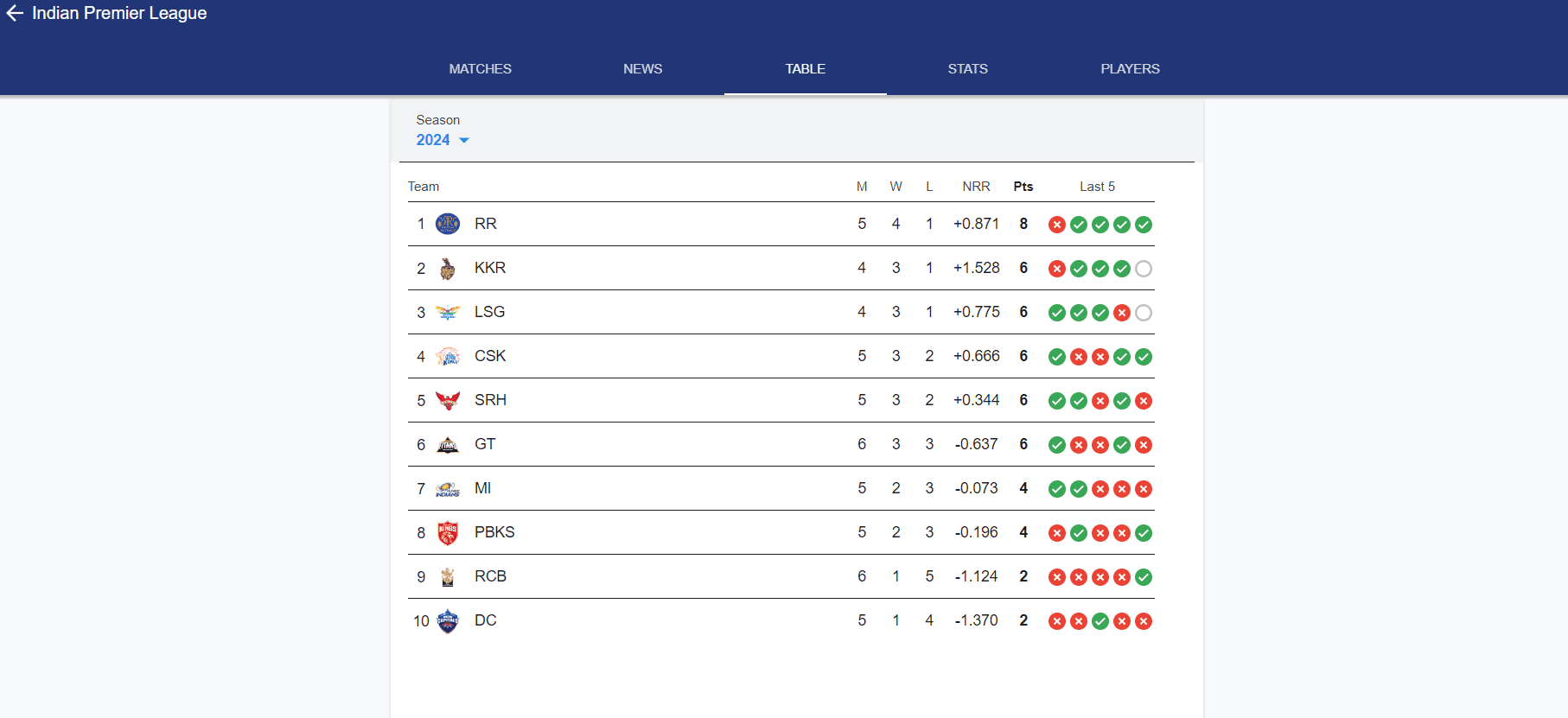1568x718 pixels.
Task: Click the CSK team logo
Action: click(x=448, y=356)
